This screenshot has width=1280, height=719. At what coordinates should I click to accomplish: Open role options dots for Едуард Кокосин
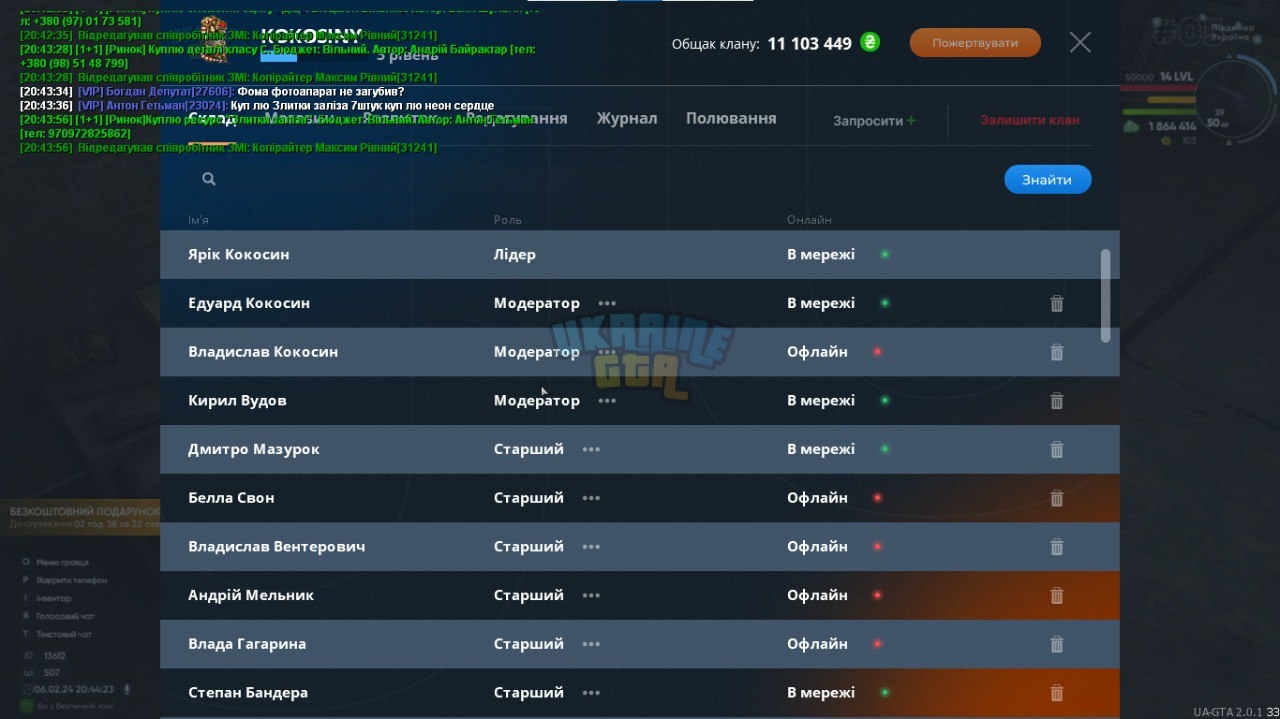(607, 303)
